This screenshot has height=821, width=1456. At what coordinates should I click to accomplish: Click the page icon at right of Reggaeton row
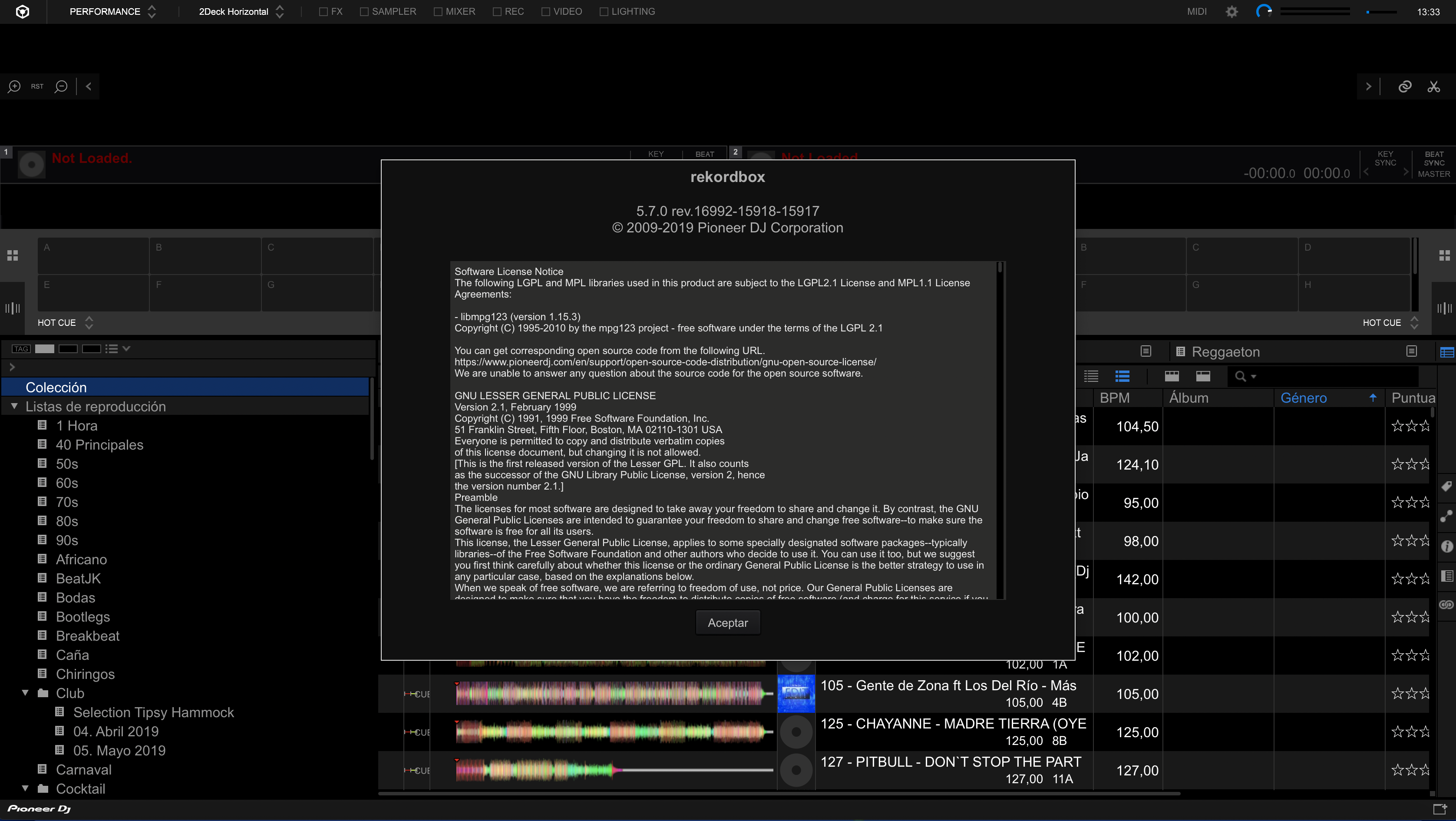pos(1411,351)
